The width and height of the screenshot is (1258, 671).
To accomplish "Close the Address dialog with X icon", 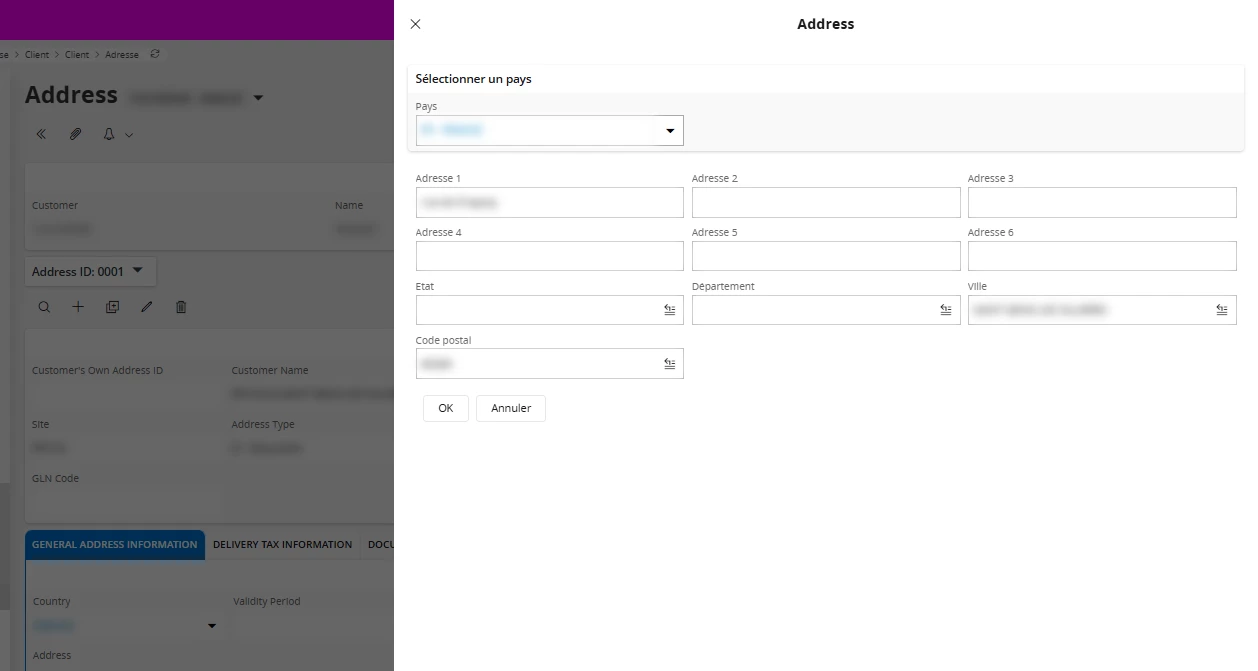I will [x=416, y=24].
